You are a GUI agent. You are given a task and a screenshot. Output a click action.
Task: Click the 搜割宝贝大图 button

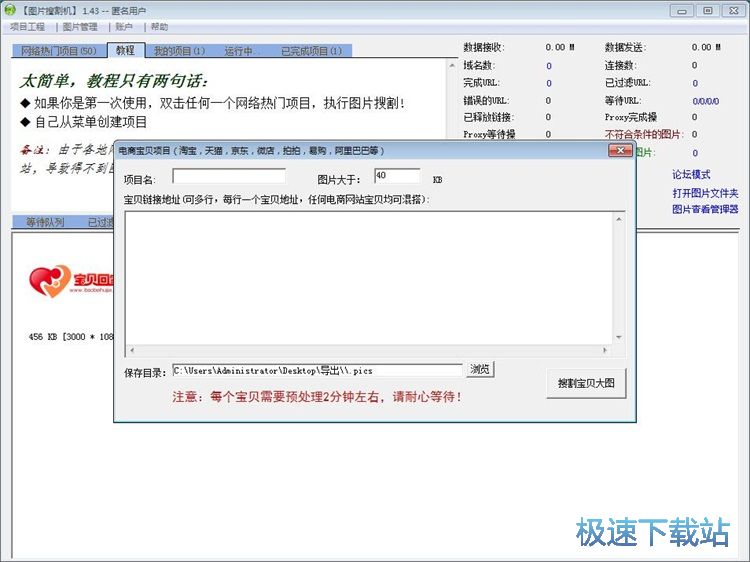click(x=586, y=383)
